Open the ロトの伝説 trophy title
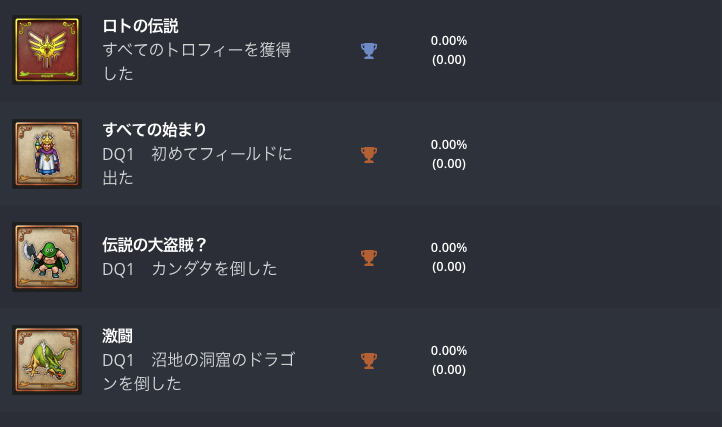 (x=141, y=26)
